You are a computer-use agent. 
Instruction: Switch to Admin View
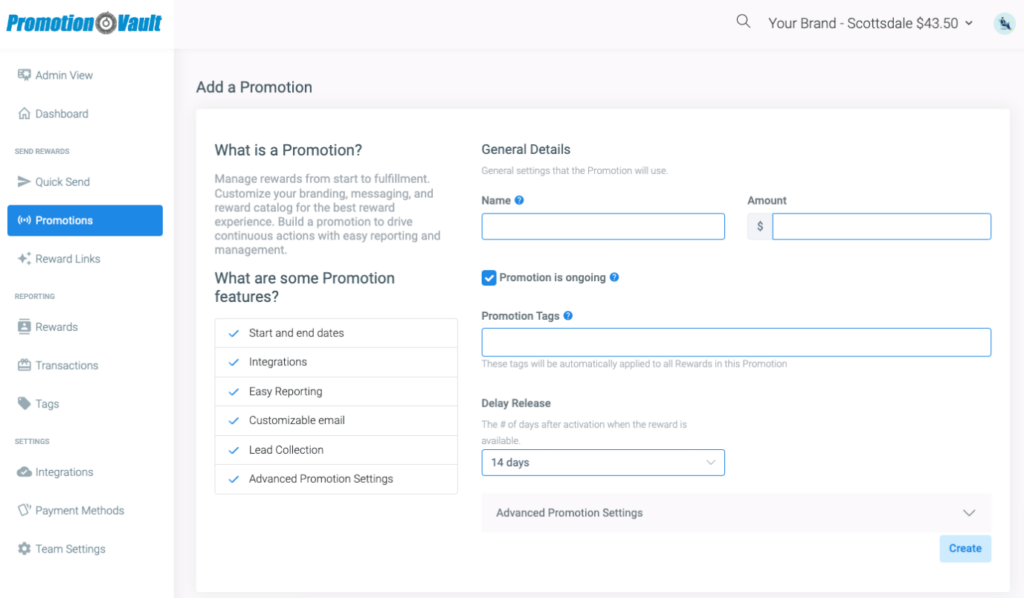coord(63,75)
